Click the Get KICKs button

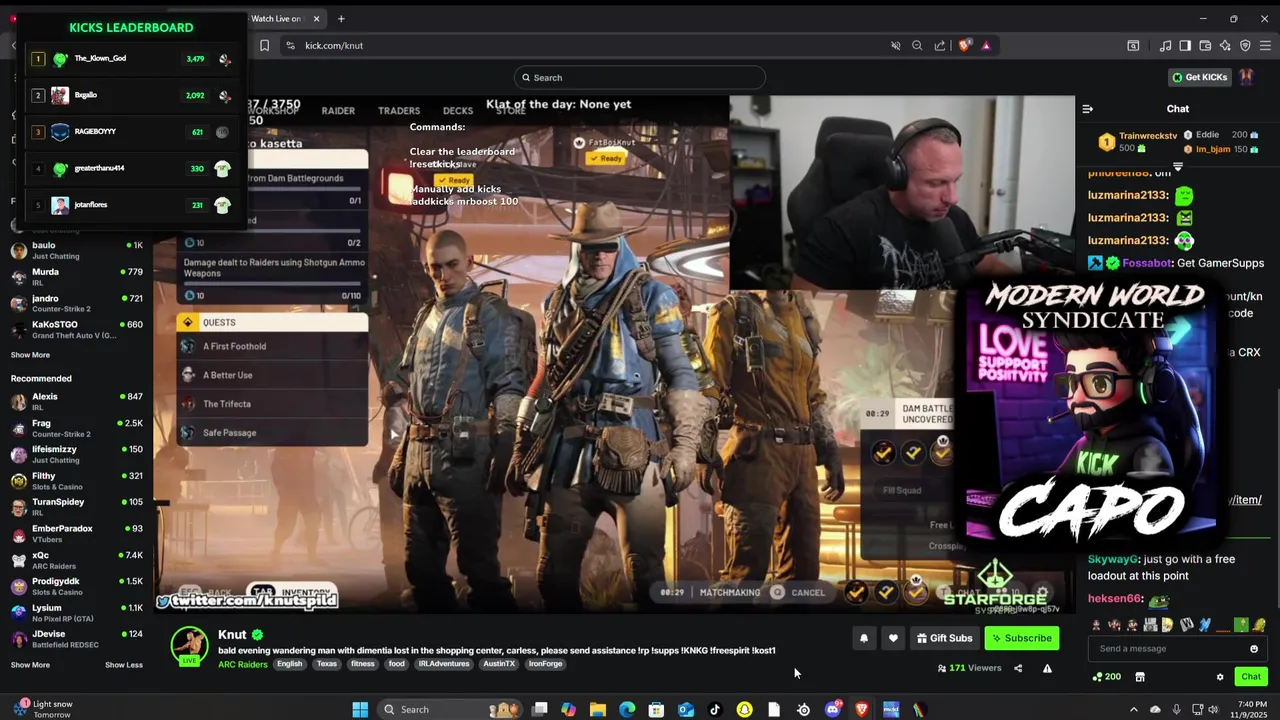(1200, 77)
